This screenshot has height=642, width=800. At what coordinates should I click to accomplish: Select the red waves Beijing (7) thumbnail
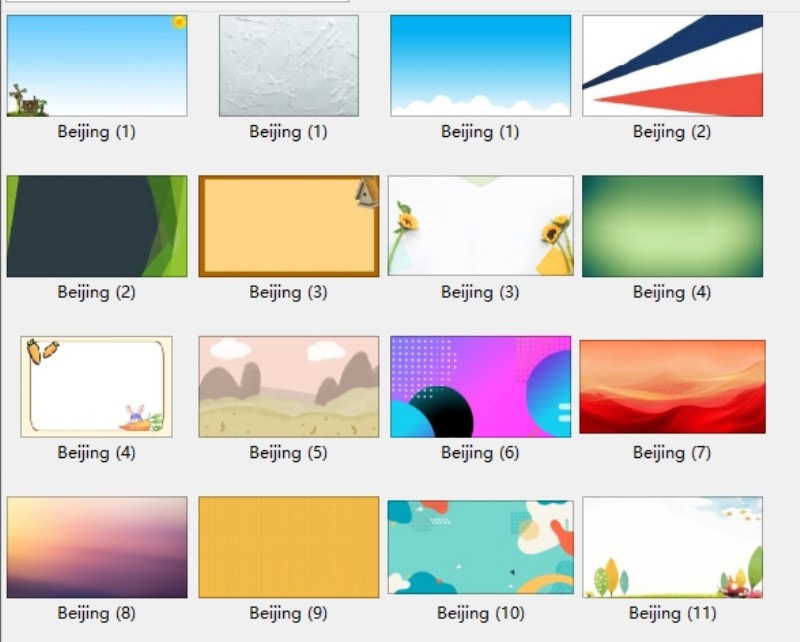point(672,387)
